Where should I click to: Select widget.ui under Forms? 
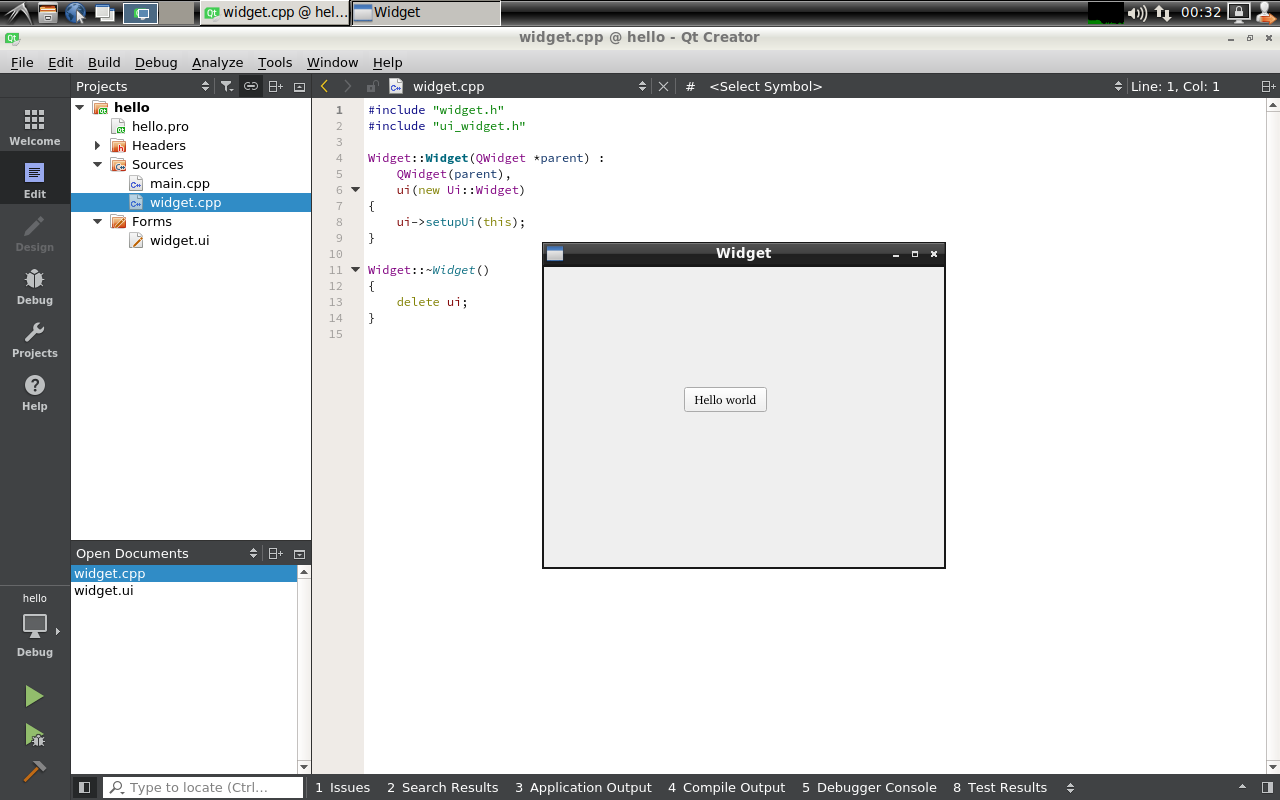pos(179,240)
